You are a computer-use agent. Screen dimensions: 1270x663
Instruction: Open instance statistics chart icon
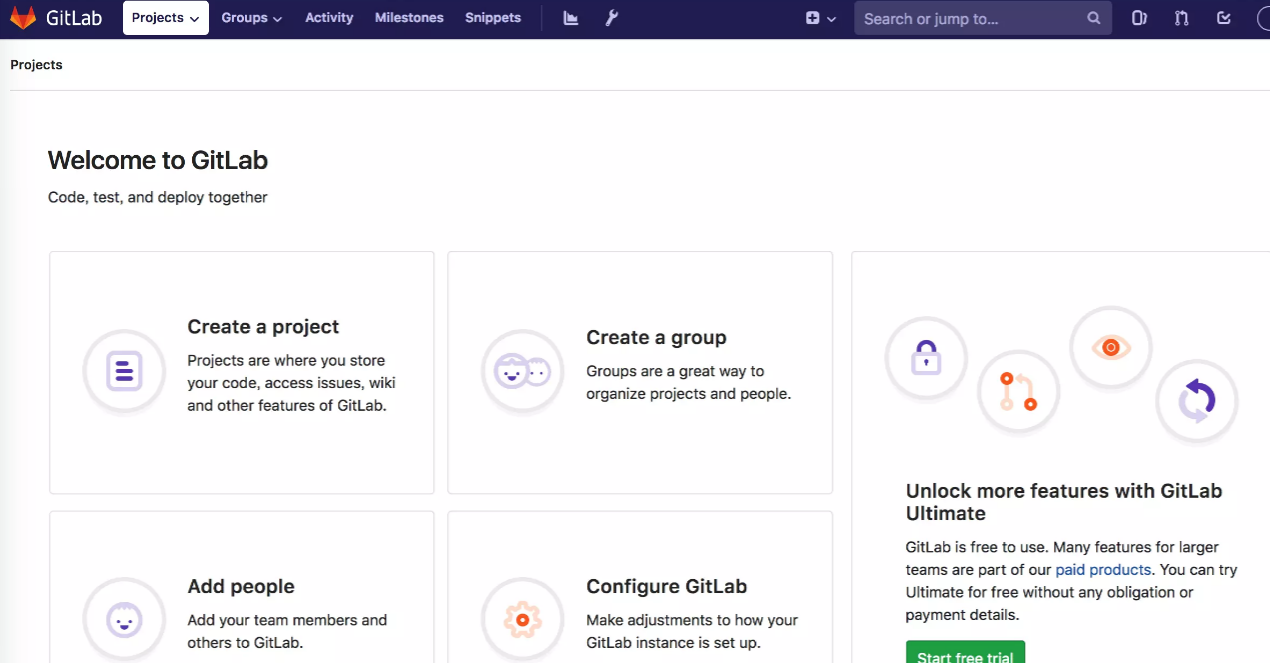coord(571,18)
